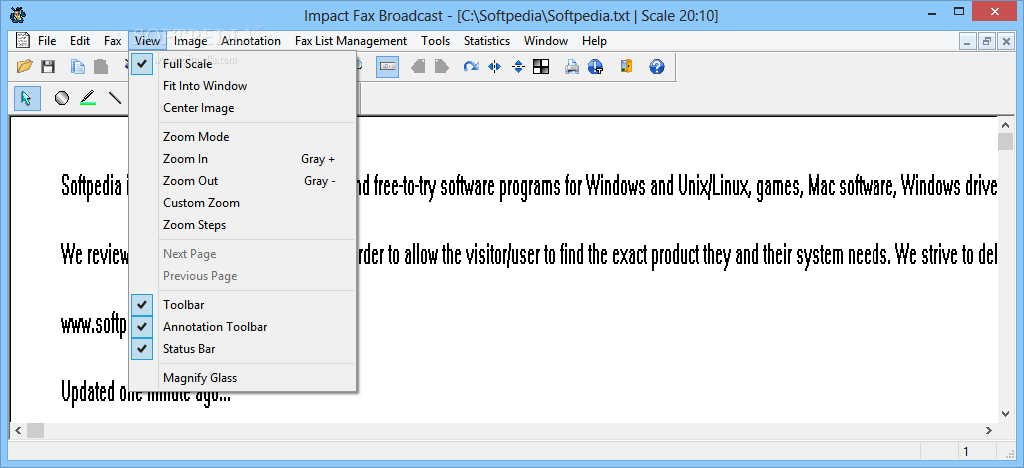The image size is (1024, 468).
Task: Select the pointer arrow annotation tool
Action: click(x=27, y=98)
